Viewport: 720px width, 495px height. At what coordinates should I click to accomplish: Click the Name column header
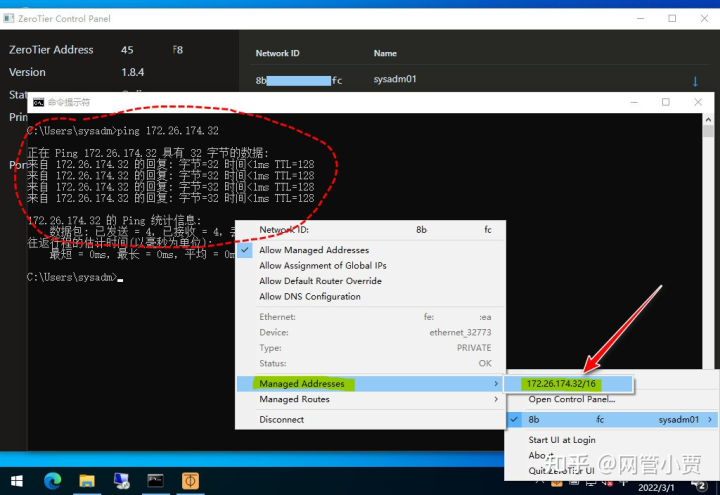point(385,53)
